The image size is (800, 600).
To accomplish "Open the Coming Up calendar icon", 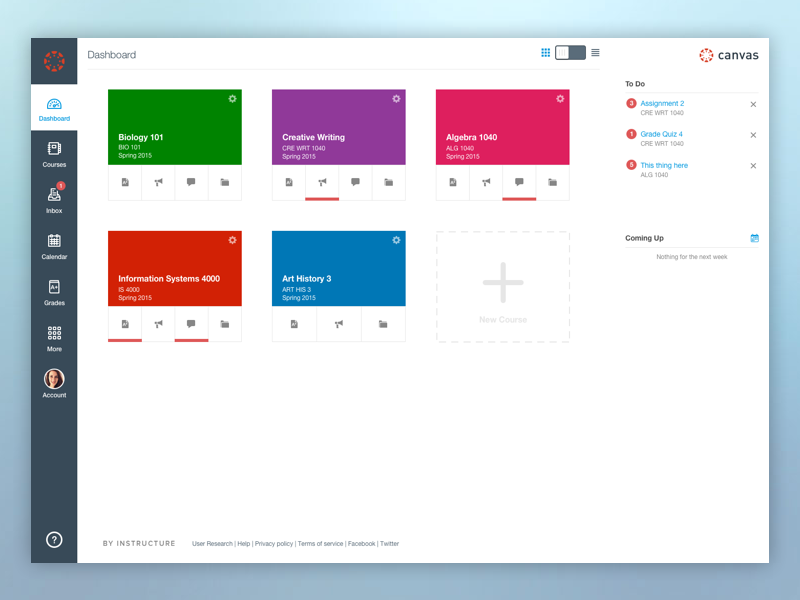I will tap(754, 238).
